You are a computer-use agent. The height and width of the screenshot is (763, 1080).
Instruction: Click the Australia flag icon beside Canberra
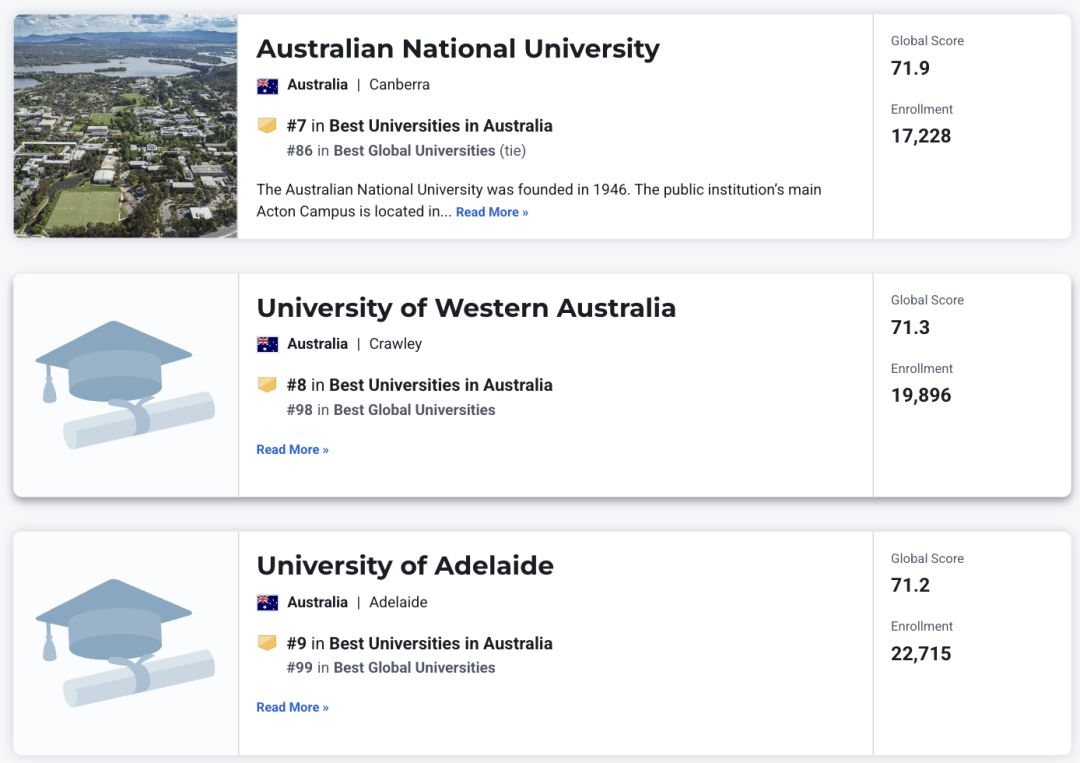pos(267,85)
